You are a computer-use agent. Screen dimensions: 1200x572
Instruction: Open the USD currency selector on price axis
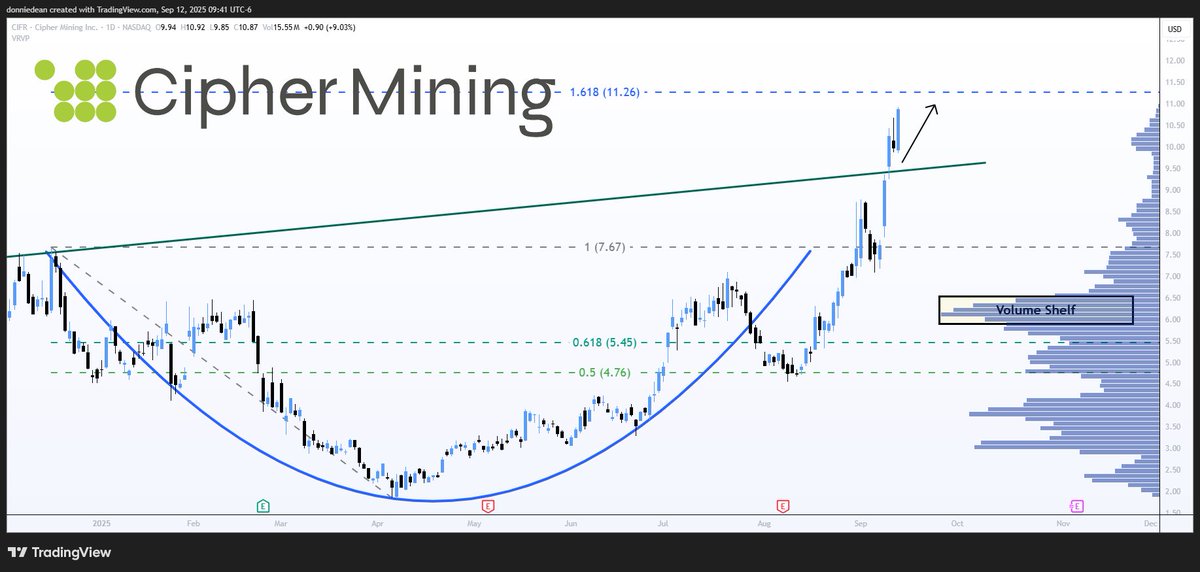pyautogui.click(x=1175, y=30)
